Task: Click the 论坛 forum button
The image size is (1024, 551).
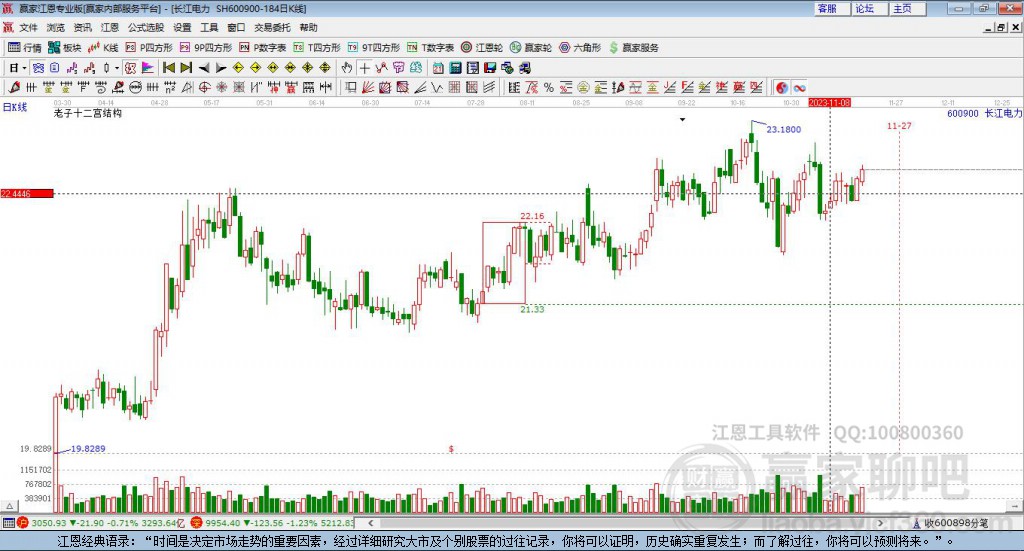Action: [x=869, y=8]
